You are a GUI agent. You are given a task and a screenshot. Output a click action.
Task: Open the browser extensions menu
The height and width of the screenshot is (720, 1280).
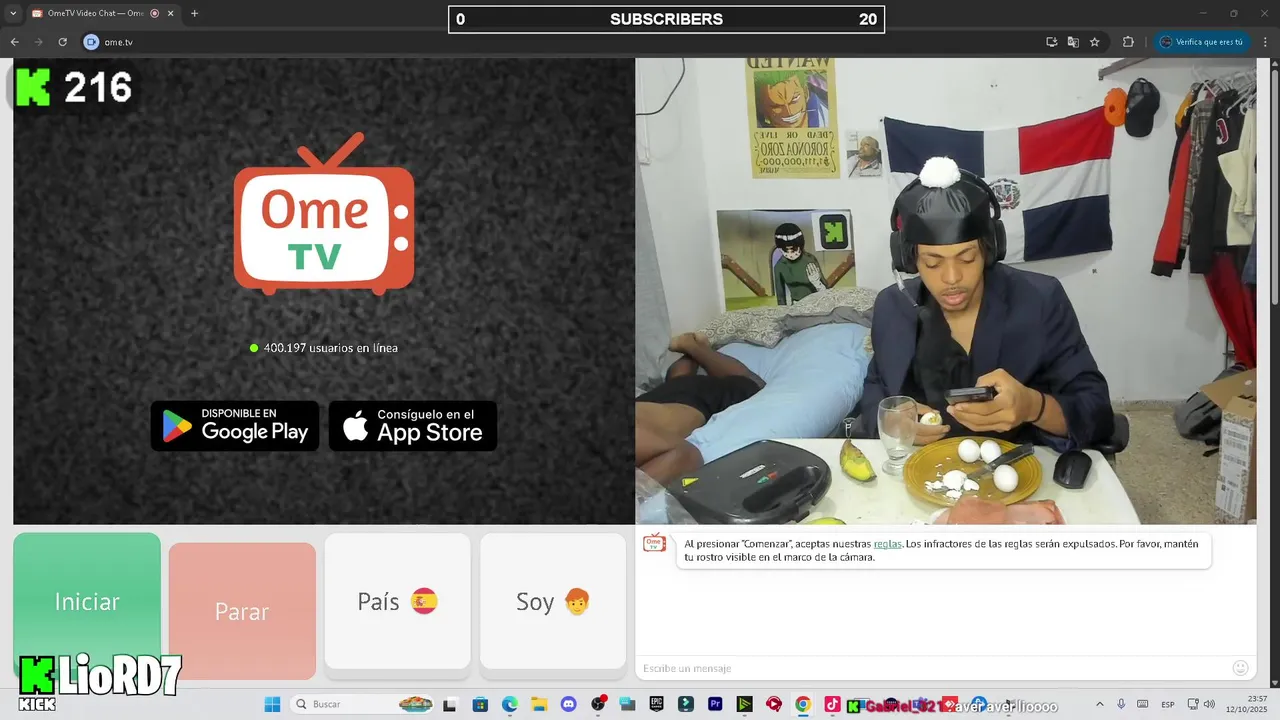[x=1128, y=42]
